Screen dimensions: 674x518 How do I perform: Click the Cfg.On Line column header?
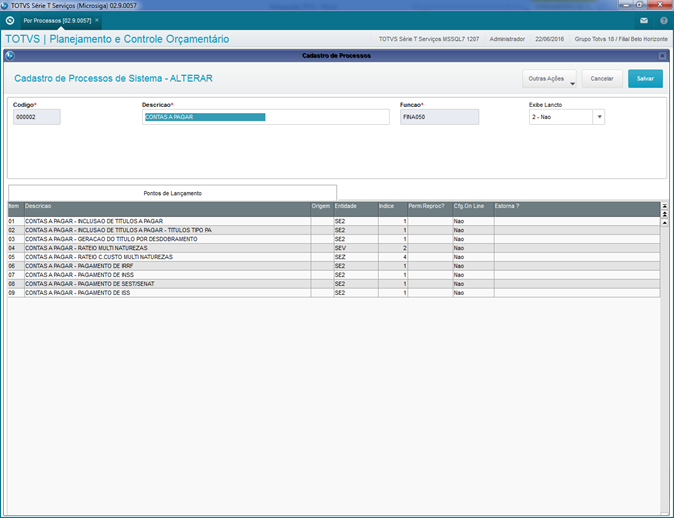pos(473,208)
